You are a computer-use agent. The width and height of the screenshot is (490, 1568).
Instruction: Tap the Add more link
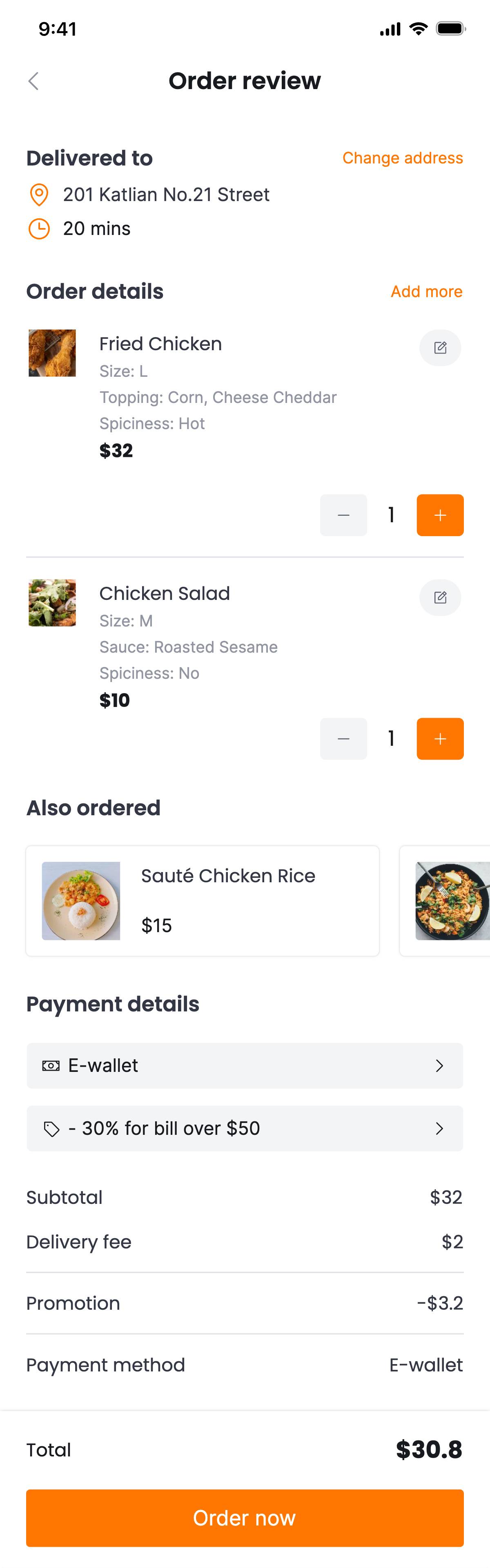426,291
